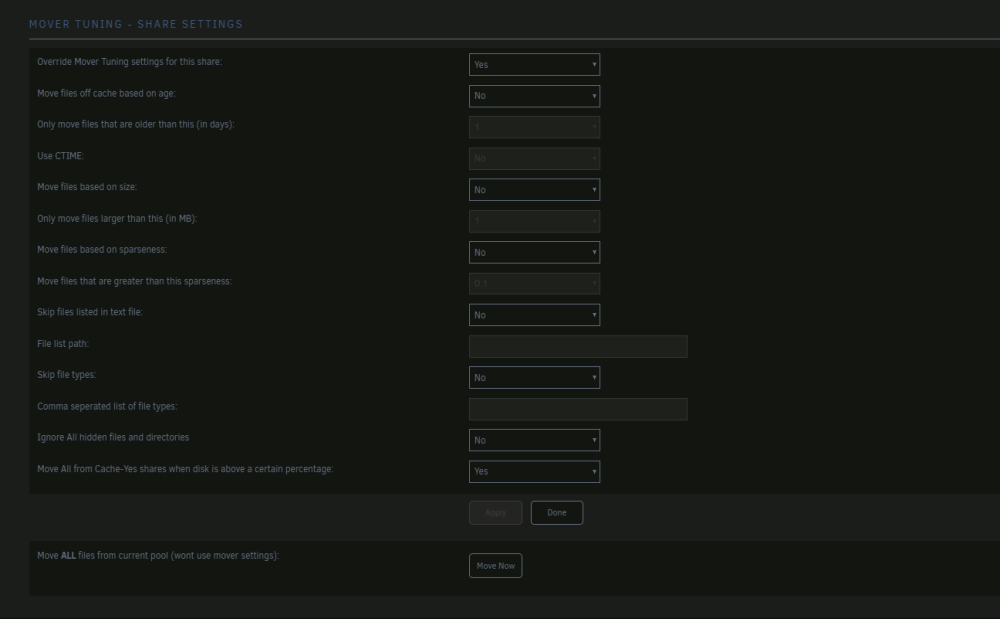Screen dimensions: 1000x619
Task: Open Skip files listed in text file dropdown
Action: (x=534, y=315)
